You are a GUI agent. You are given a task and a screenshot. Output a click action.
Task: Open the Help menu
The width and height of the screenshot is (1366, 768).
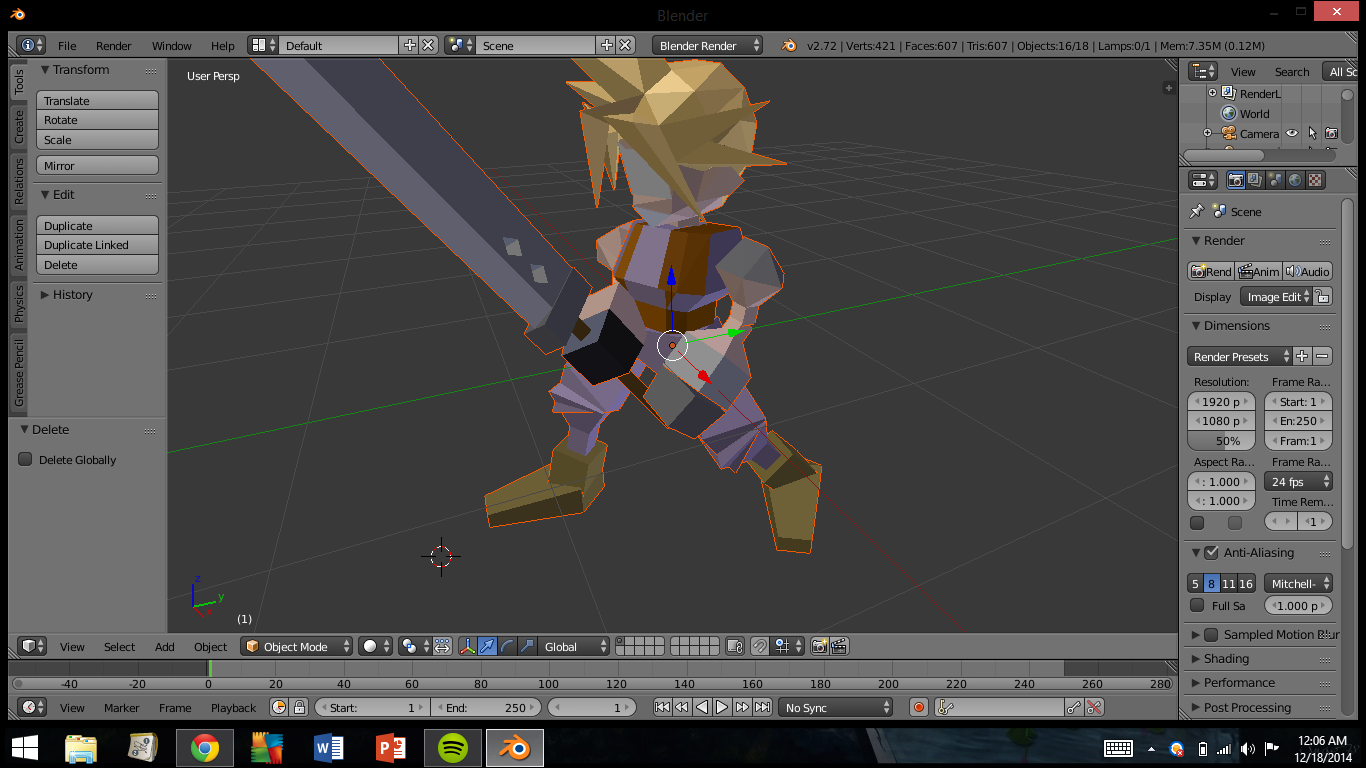(x=223, y=46)
